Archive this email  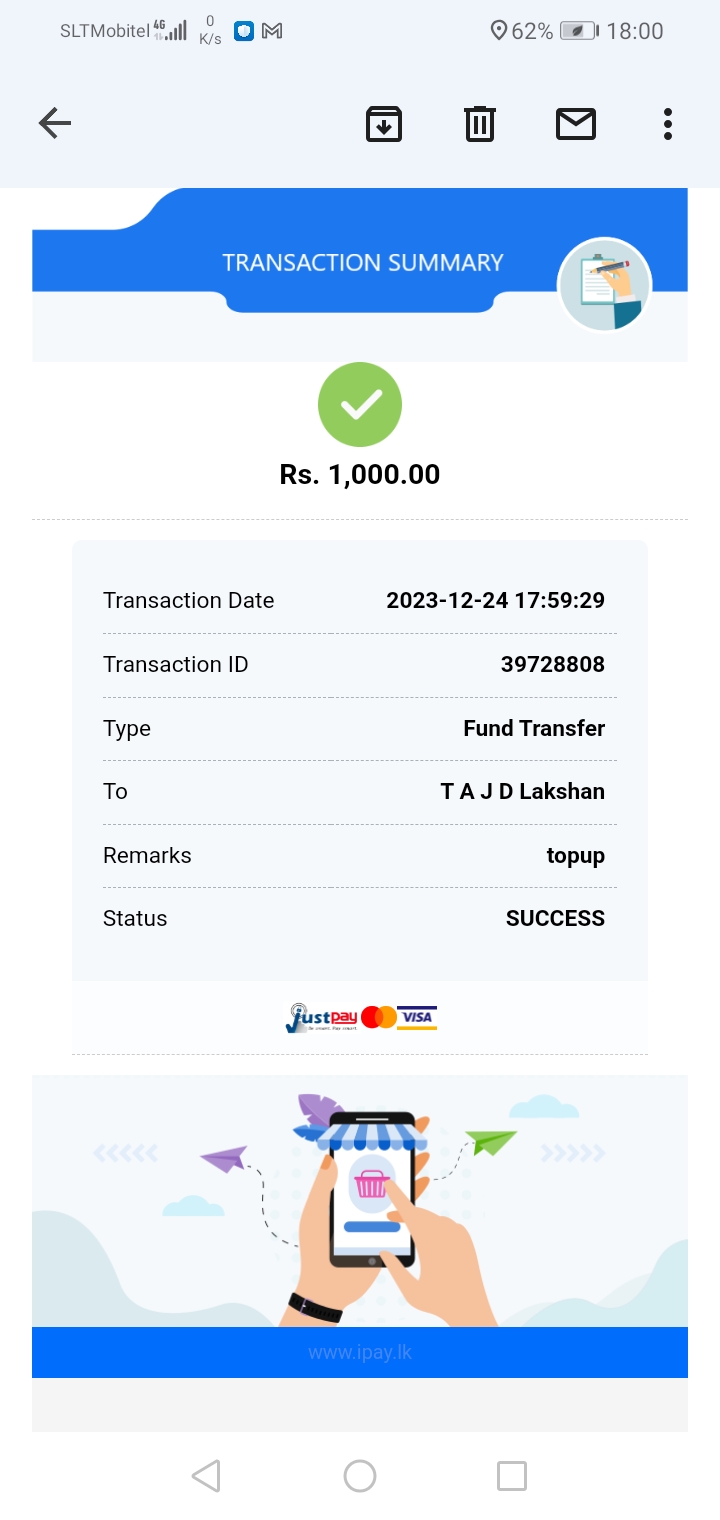coord(383,124)
